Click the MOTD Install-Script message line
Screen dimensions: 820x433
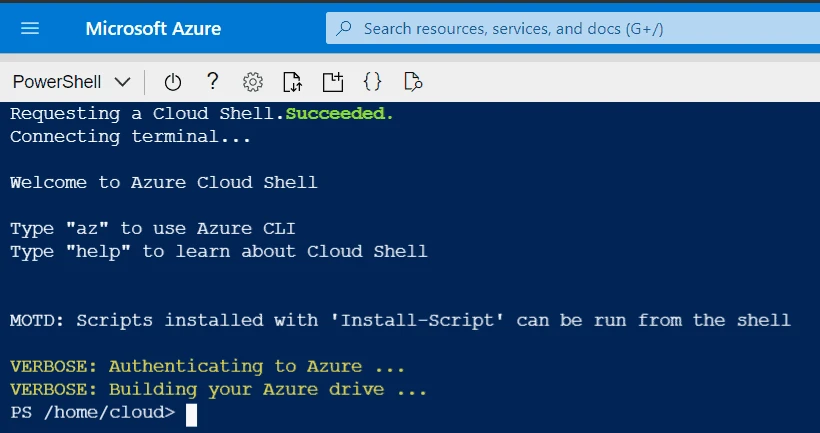[400, 320]
